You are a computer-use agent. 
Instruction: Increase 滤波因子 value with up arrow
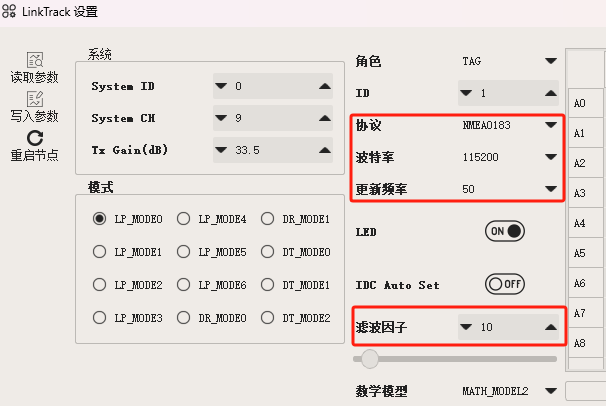coord(551,327)
